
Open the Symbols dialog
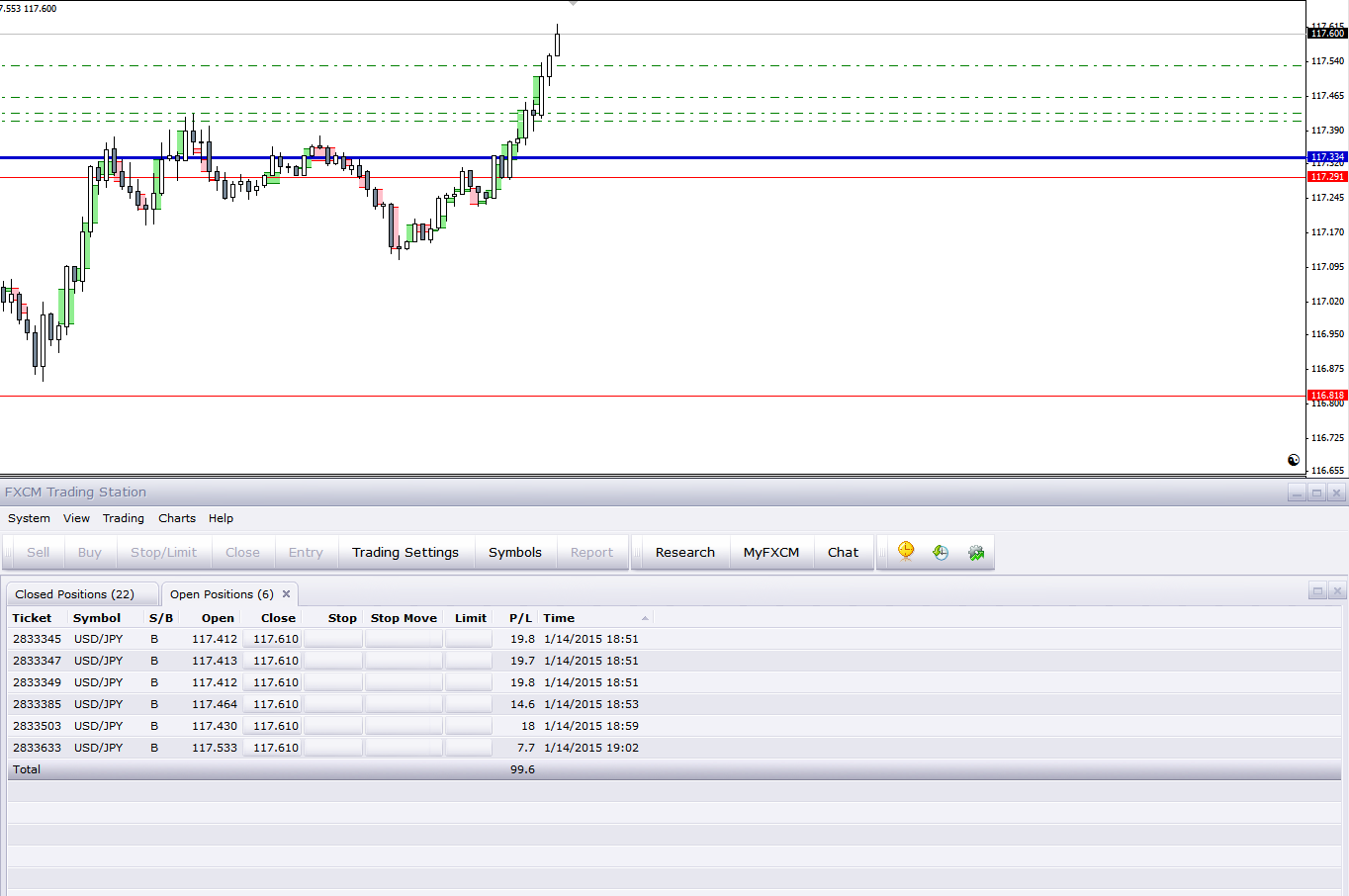515,553
